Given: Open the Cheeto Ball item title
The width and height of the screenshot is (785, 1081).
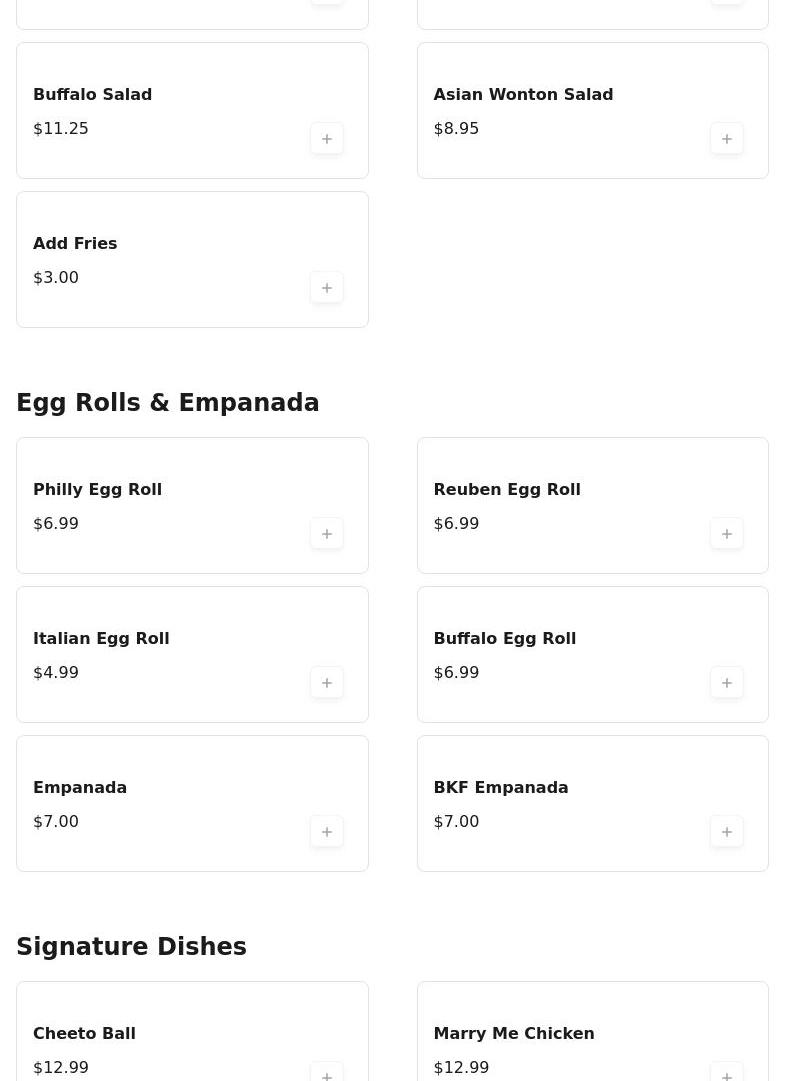Looking at the screenshot, I should click(84, 1034).
